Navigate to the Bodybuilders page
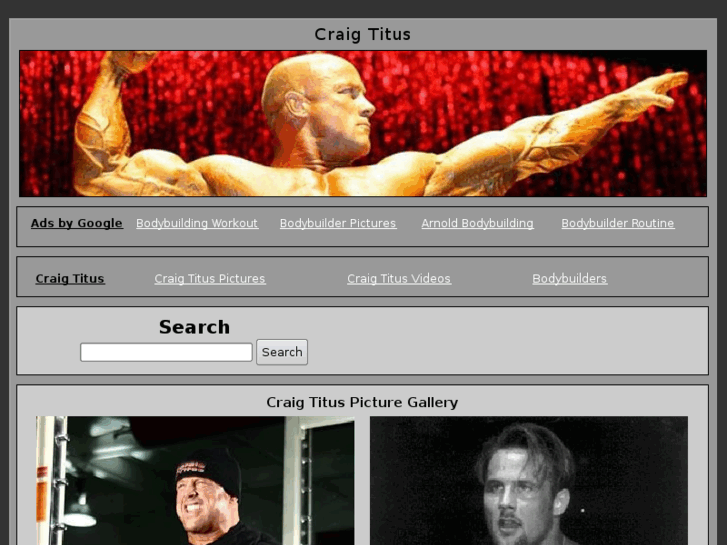Screen dimensions: 727x545 click(569, 278)
